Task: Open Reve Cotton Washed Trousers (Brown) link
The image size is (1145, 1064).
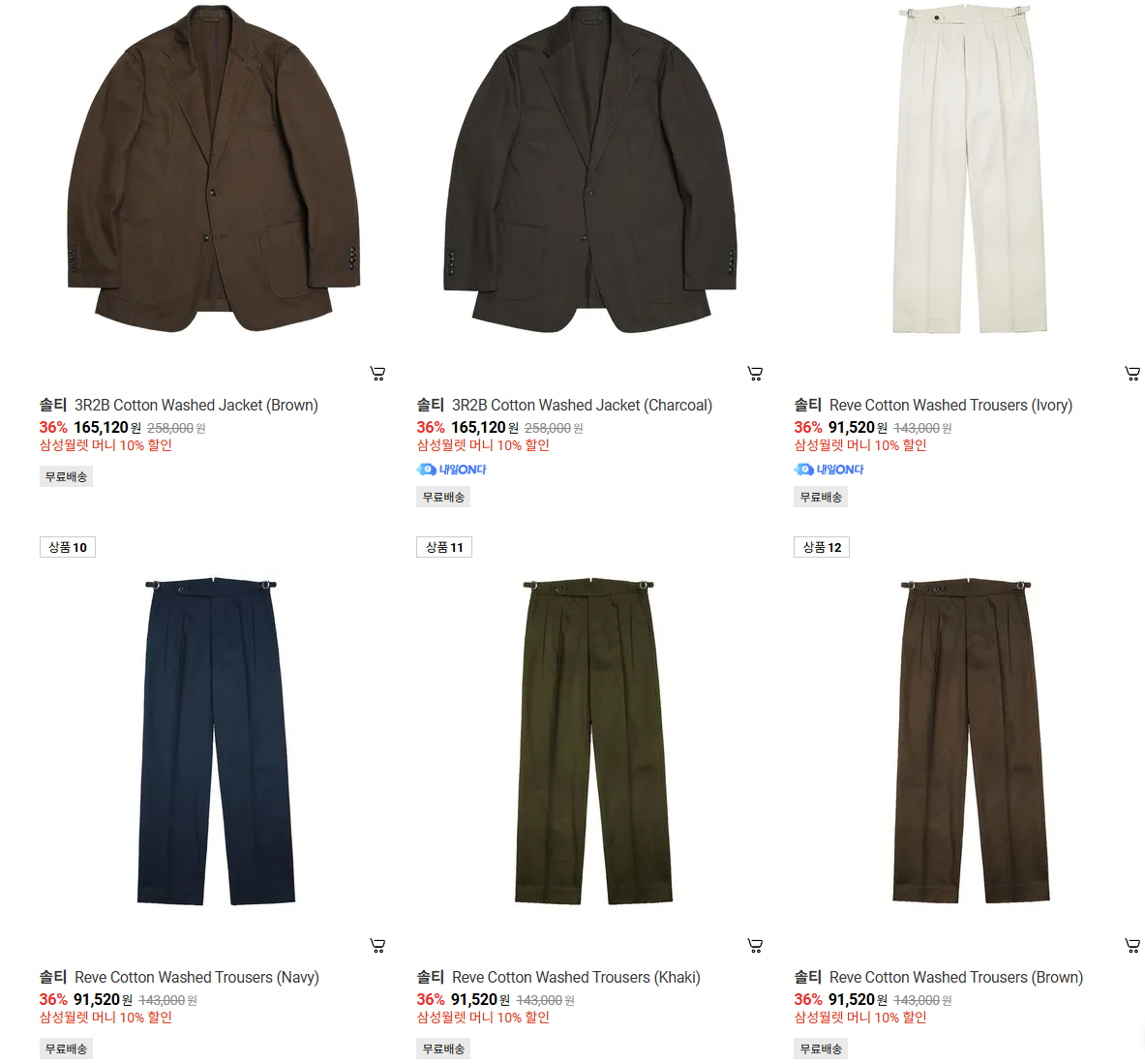Action: [956, 977]
